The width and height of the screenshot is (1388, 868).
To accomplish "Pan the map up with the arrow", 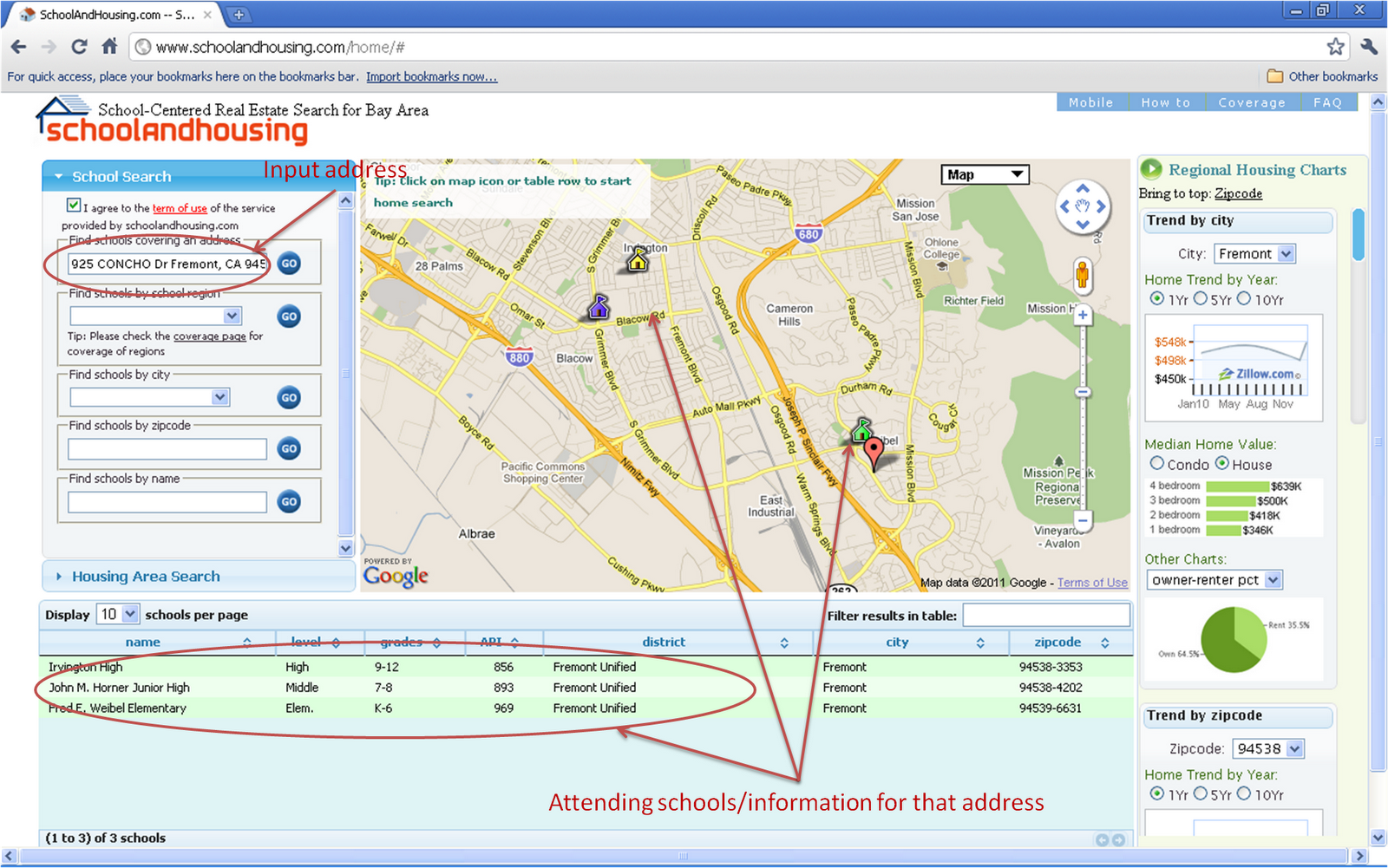I will (1083, 188).
